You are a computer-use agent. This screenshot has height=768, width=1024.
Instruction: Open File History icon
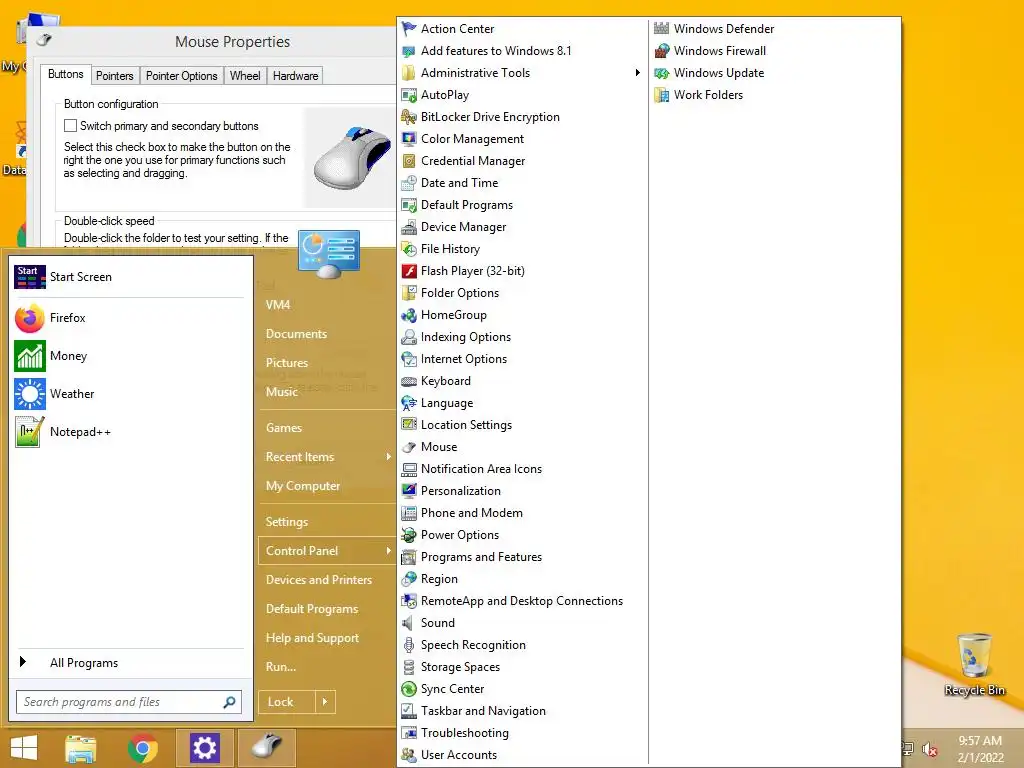[x=409, y=249]
